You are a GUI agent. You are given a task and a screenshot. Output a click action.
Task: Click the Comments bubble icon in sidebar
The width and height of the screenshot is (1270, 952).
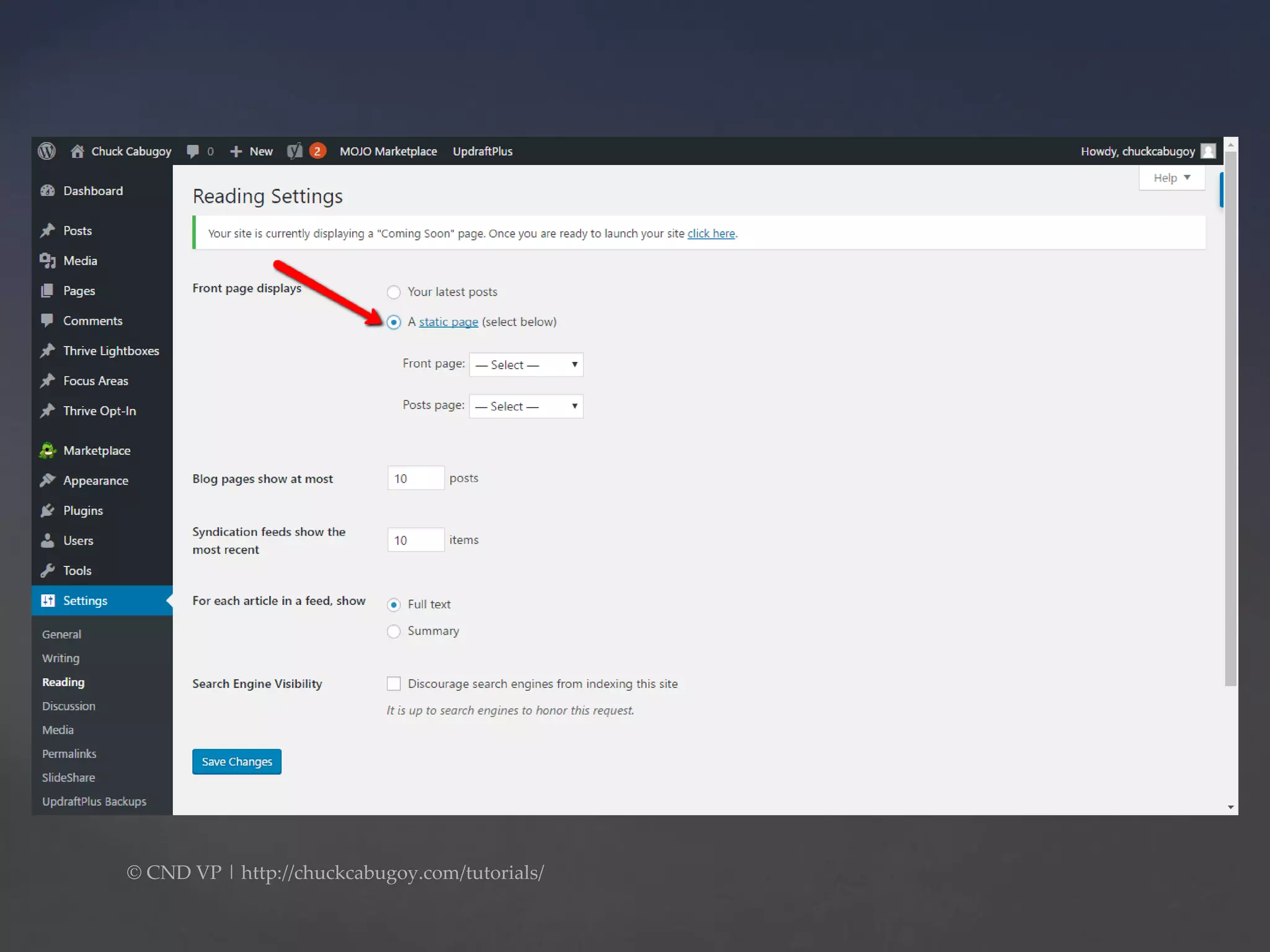[x=47, y=320]
